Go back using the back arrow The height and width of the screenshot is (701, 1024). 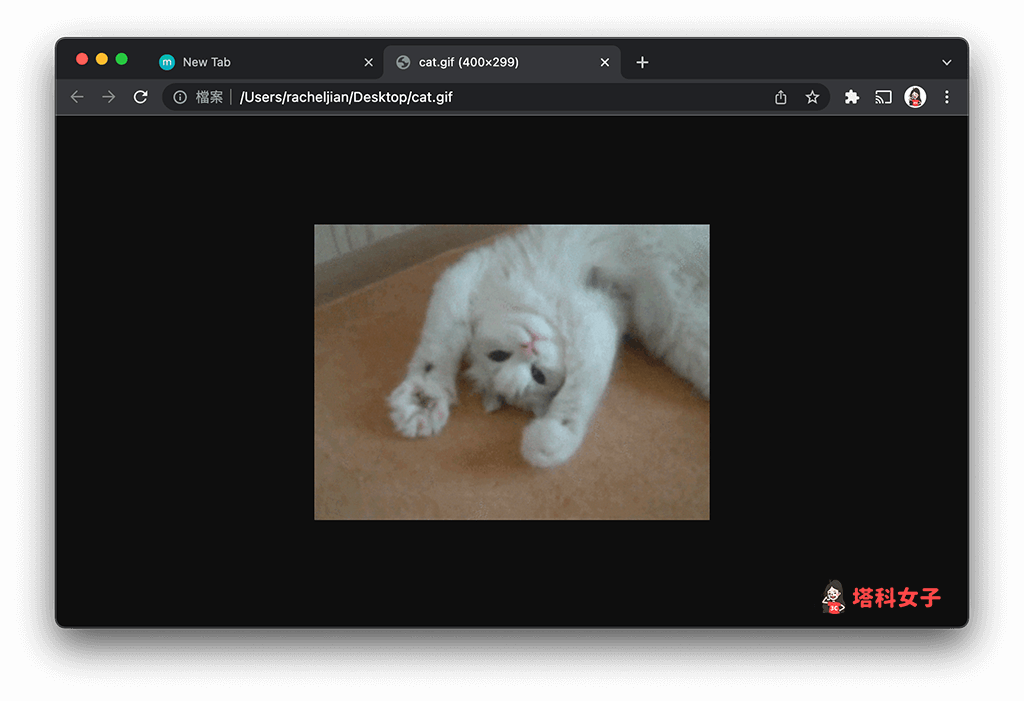coord(77,97)
